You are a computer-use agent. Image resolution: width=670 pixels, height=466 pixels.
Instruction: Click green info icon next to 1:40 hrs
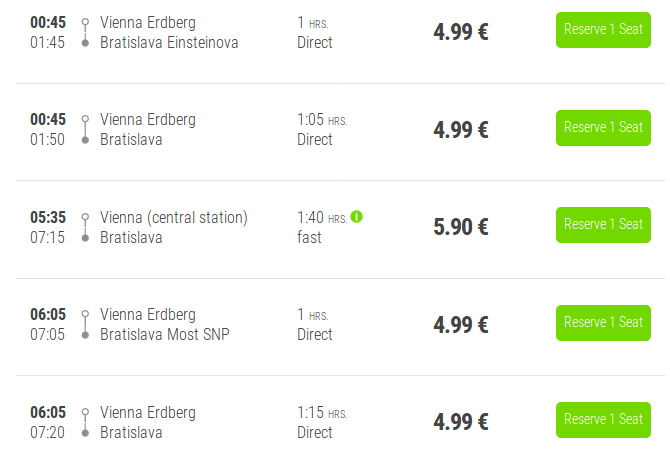pos(356,217)
